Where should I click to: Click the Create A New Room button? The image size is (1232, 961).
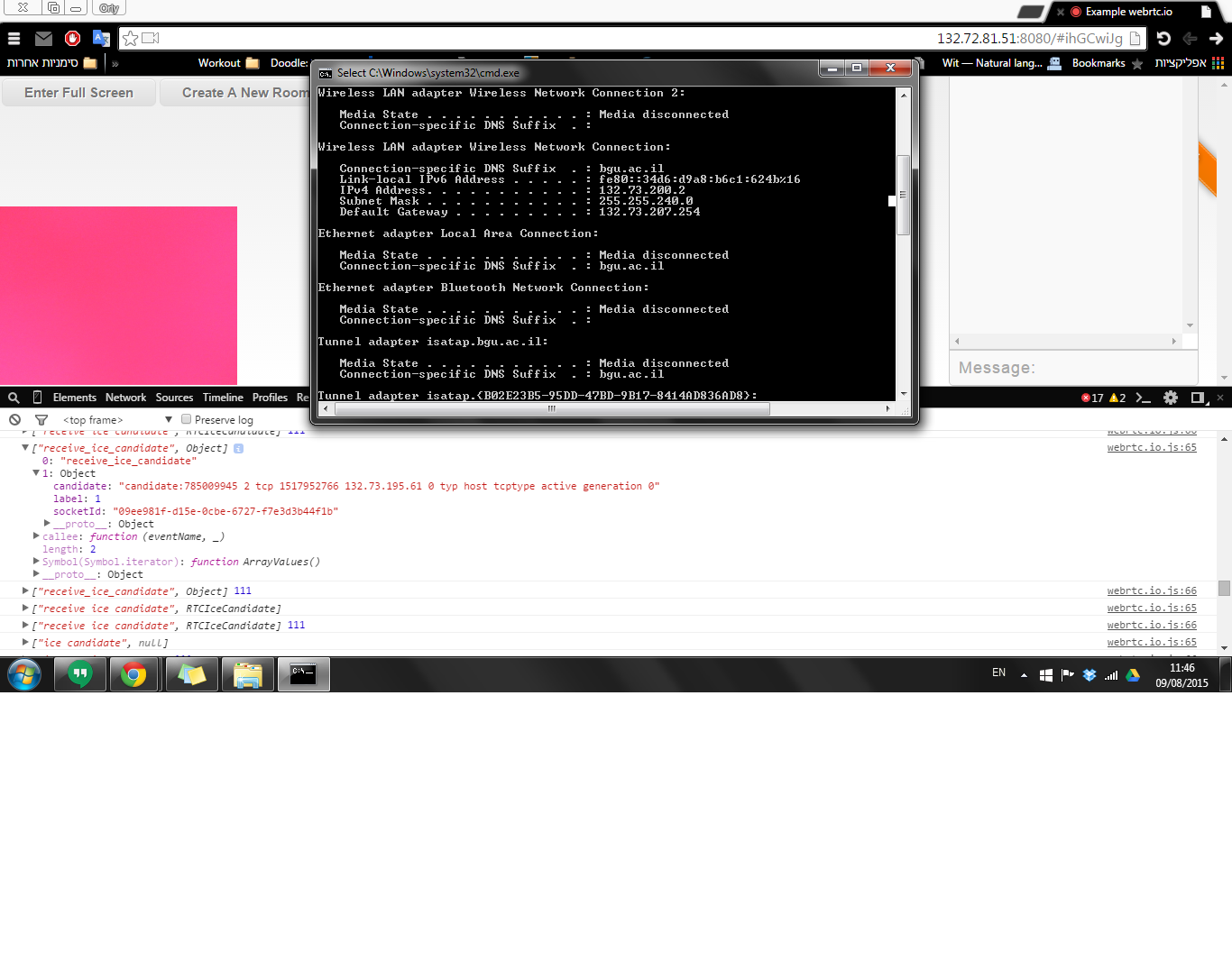point(235,93)
